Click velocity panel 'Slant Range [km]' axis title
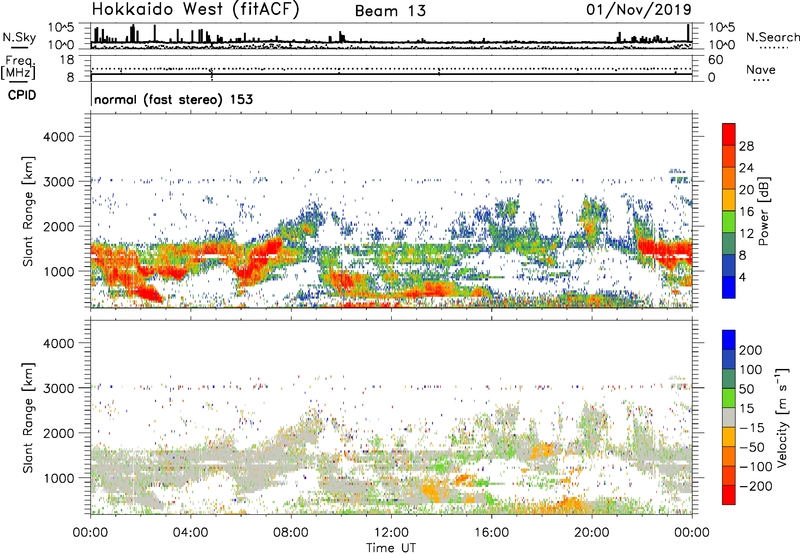 [x=28, y=417]
